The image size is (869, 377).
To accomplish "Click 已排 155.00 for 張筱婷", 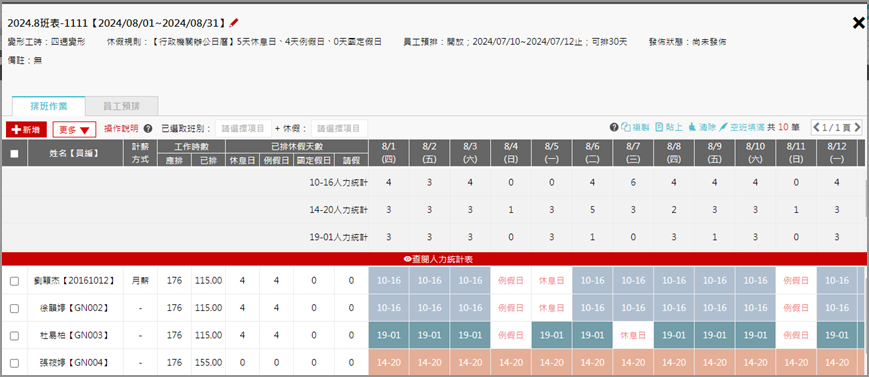I will pos(208,363).
